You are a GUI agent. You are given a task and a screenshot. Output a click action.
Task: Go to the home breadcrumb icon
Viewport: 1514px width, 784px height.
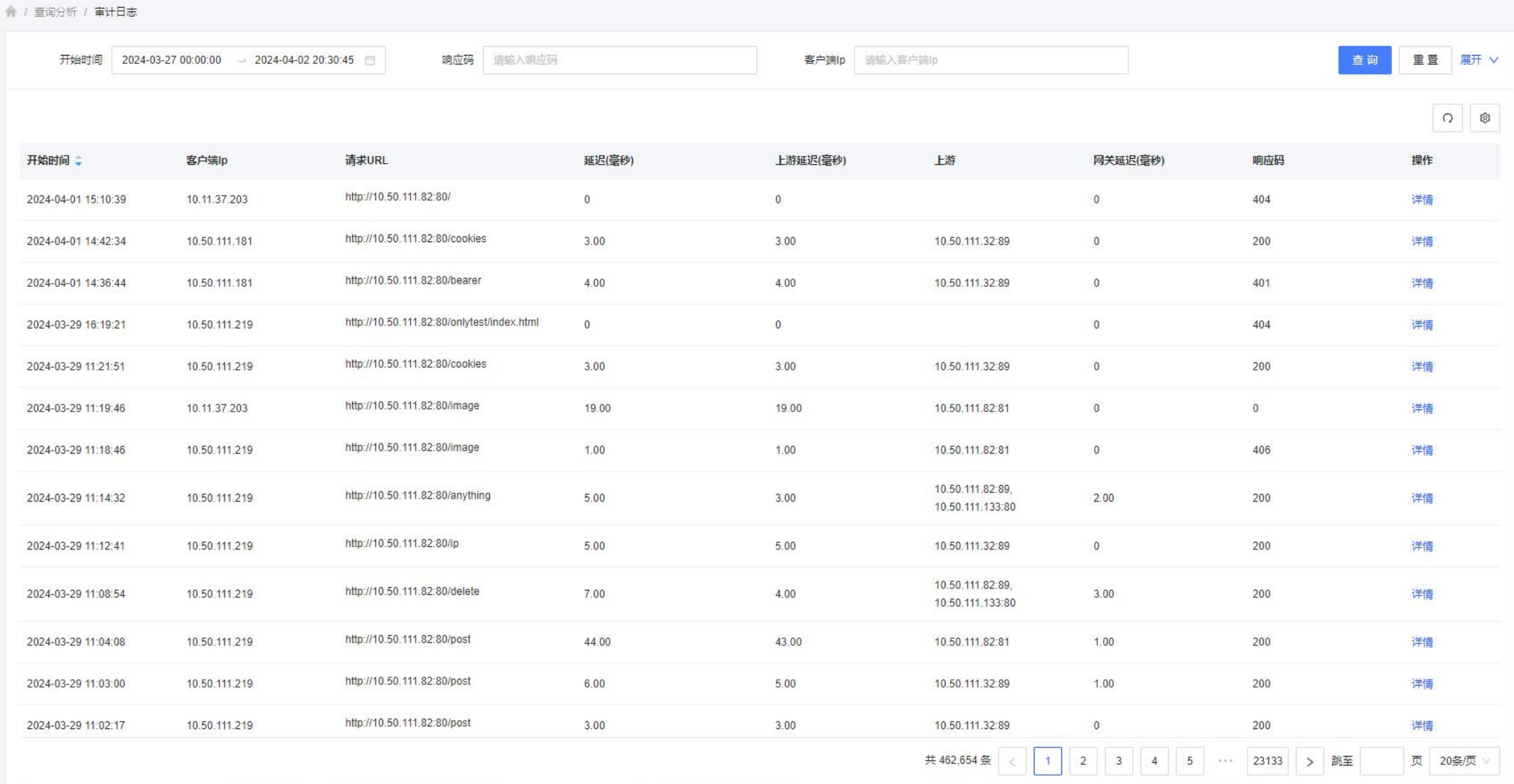(x=11, y=12)
